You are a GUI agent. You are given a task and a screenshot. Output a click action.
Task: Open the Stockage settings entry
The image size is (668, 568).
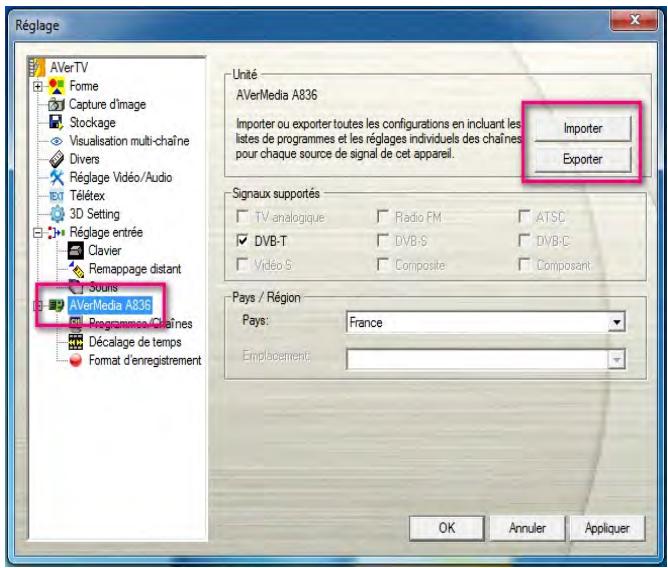[92, 123]
